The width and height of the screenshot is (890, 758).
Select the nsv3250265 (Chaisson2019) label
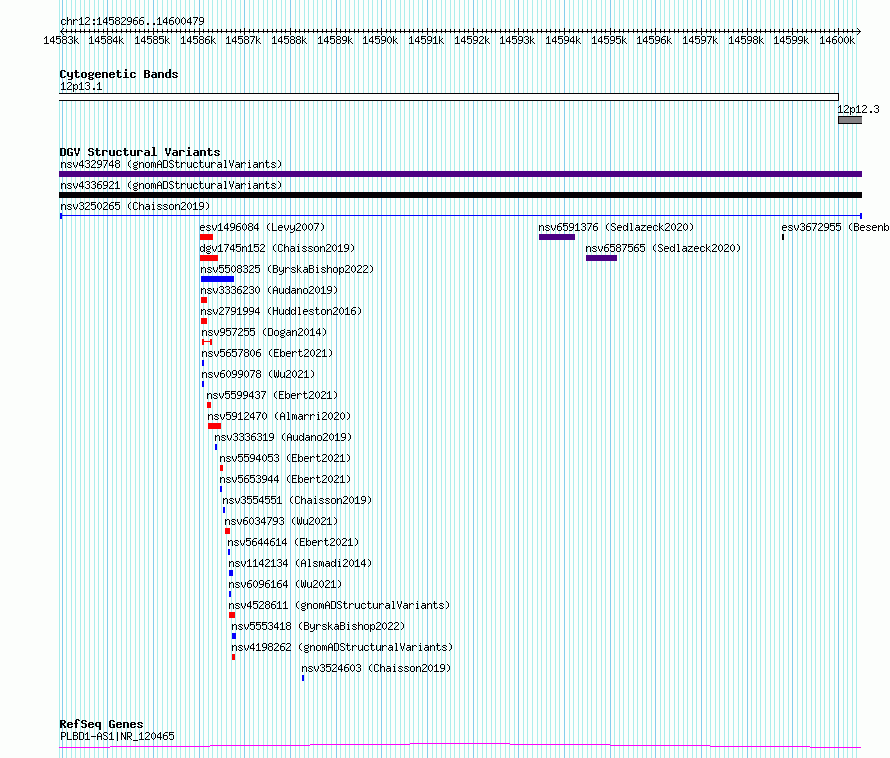point(135,206)
